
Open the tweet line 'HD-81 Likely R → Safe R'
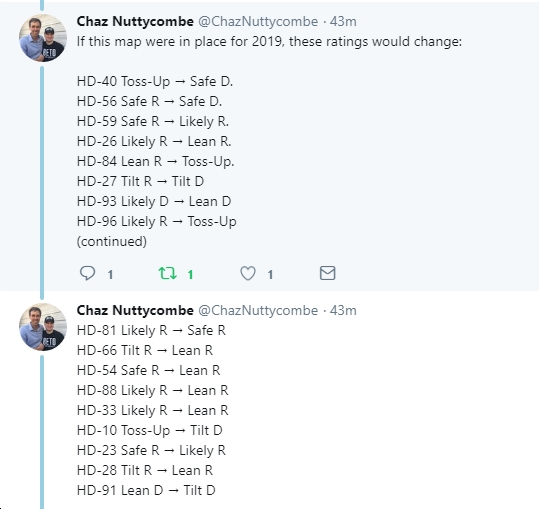click(x=151, y=331)
